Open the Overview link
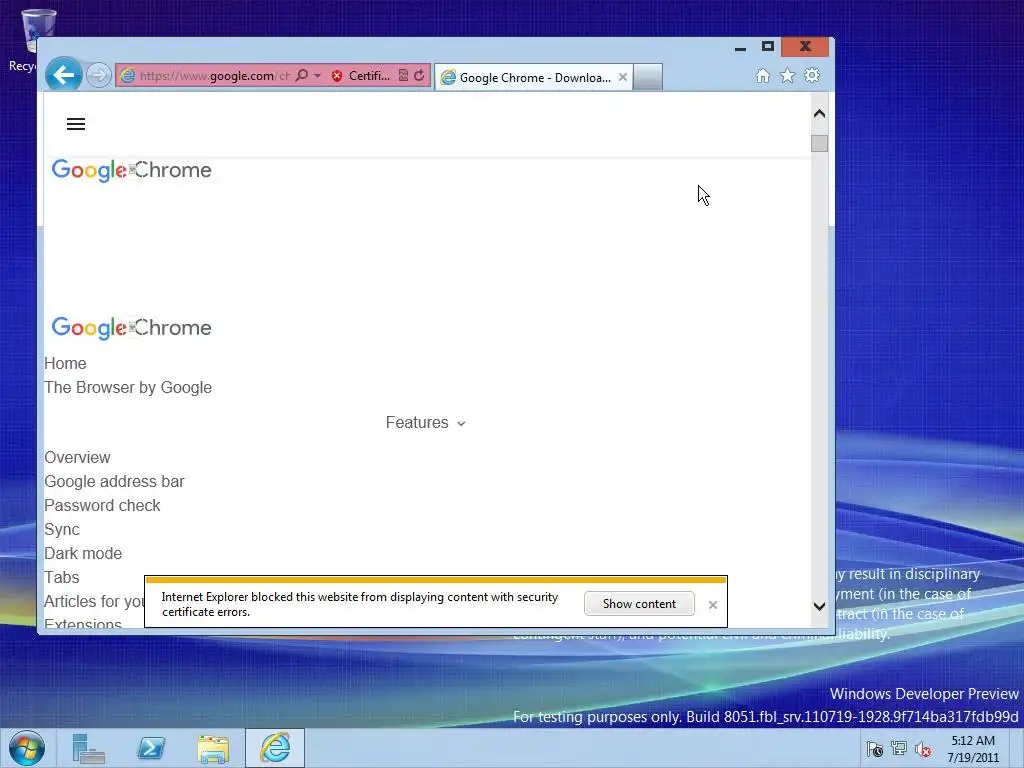This screenshot has height=768, width=1024. pos(77,457)
